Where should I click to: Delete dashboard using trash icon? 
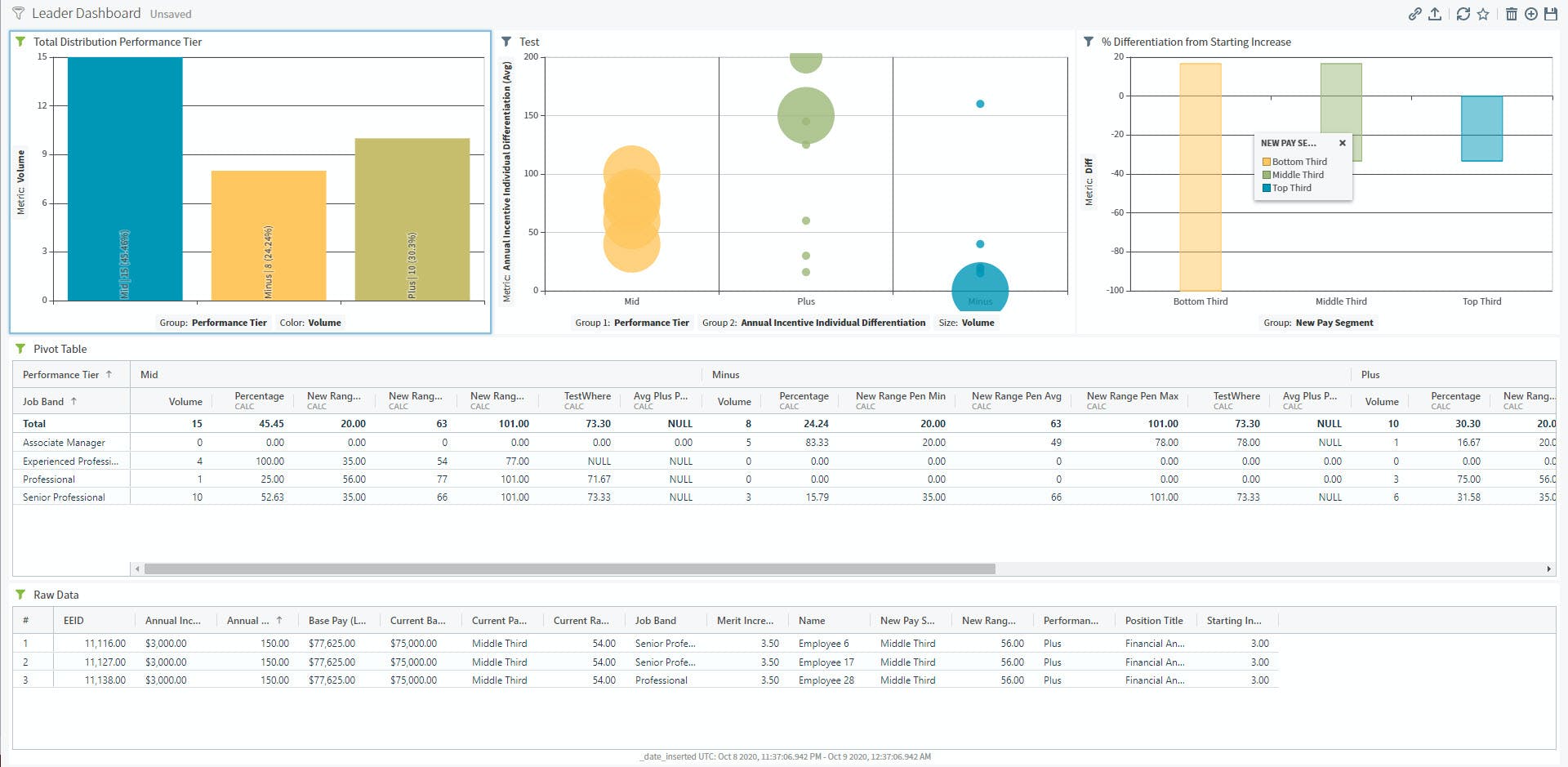click(x=1512, y=14)
